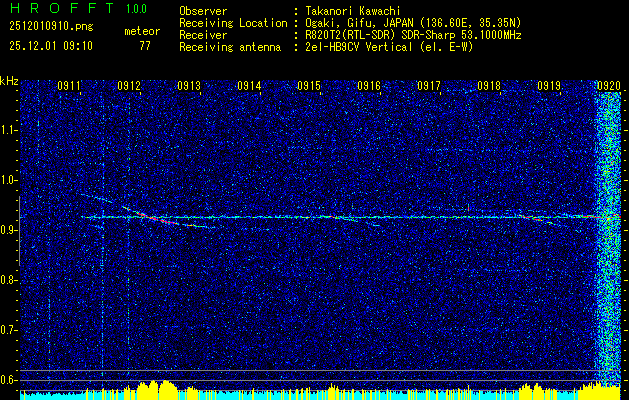Click the yellow signal-level peak below 0912
Screen dimensions: 629x400
pos(157,389)
